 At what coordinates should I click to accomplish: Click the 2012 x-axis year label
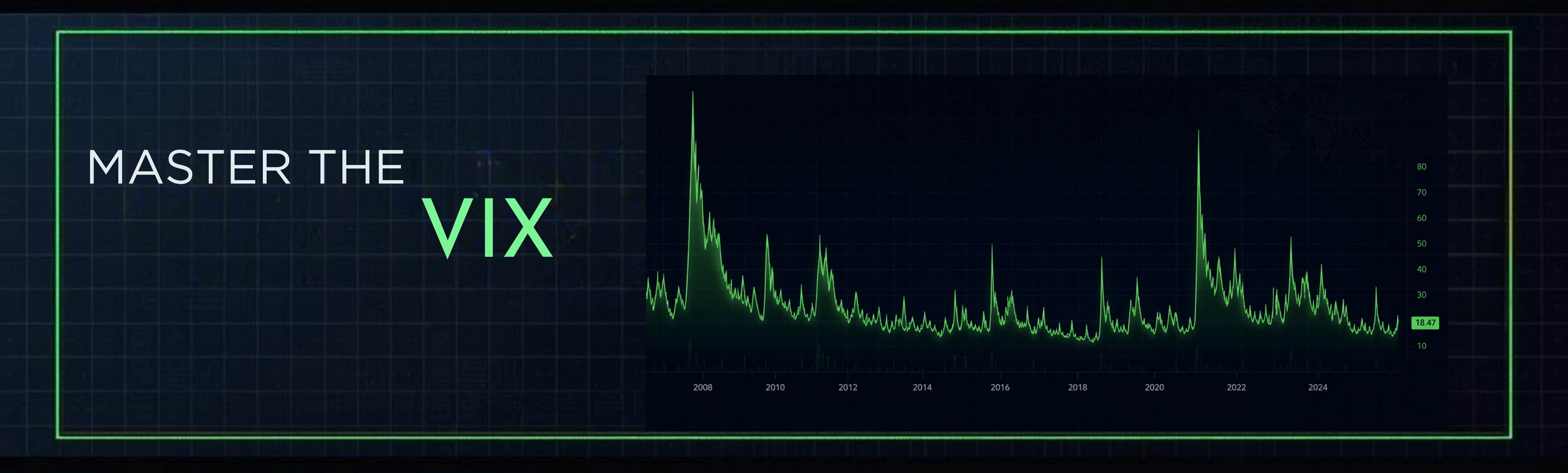coord(847,387)
